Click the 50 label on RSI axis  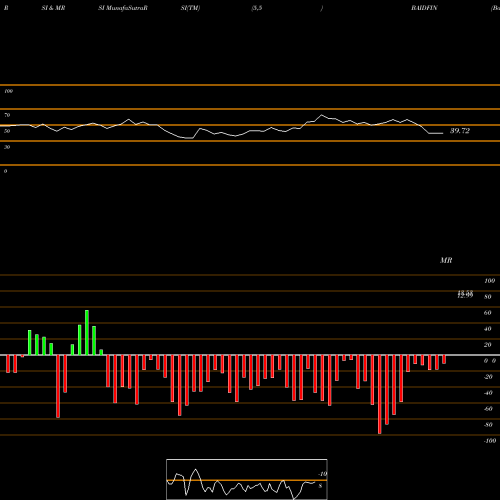[7, 131]
